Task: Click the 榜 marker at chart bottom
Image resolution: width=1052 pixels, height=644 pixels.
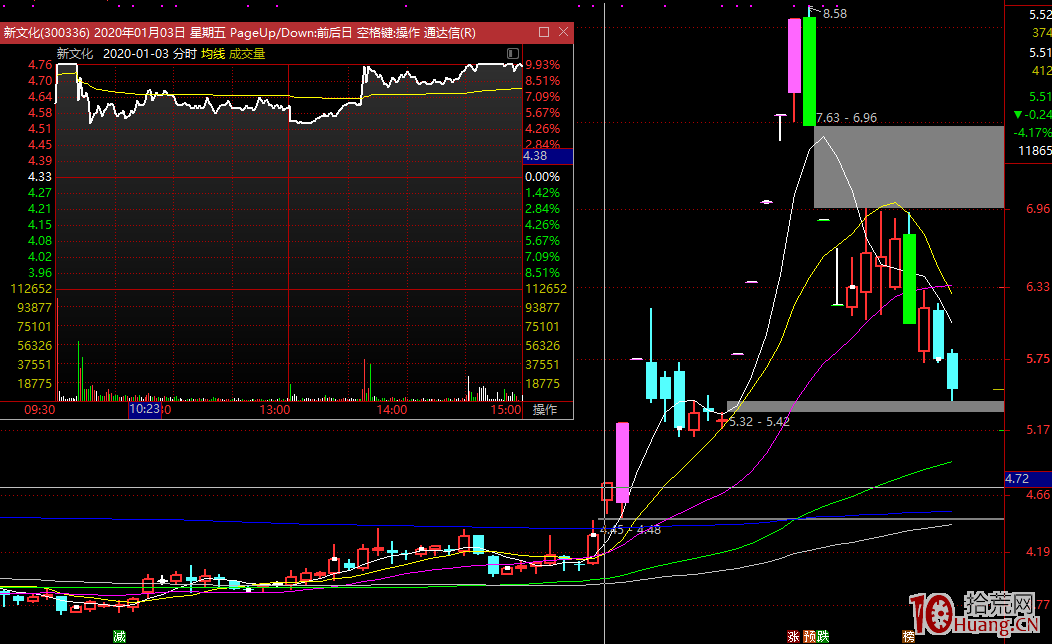Action: click(x=908, y=636)
